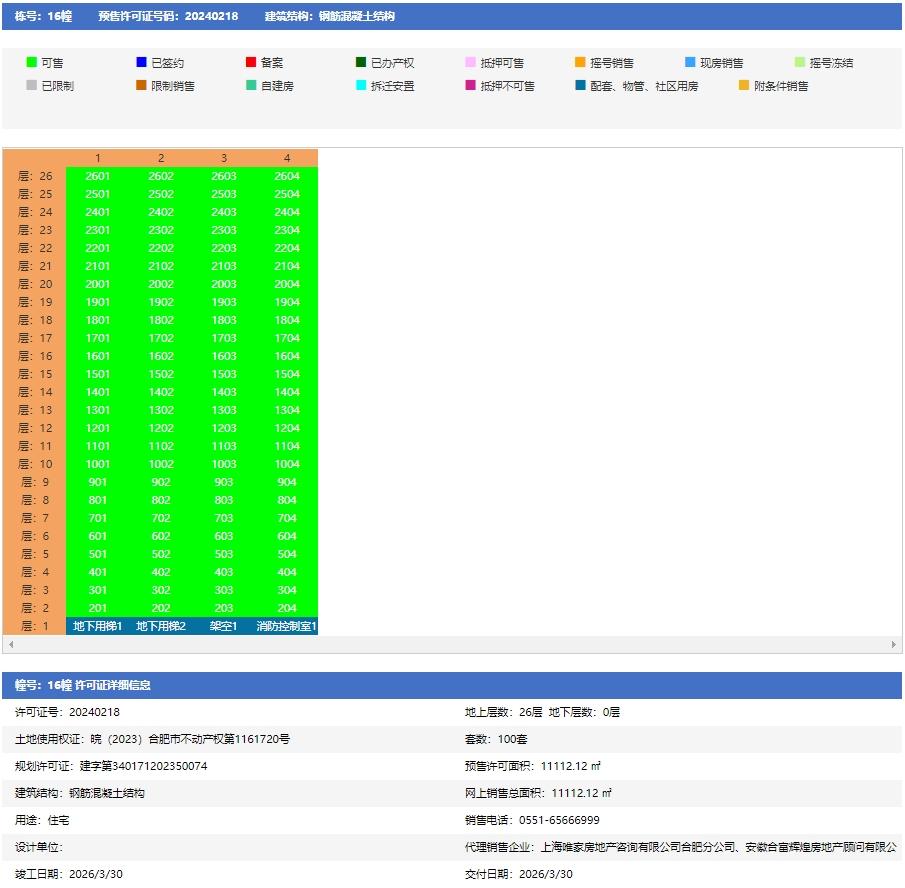
Task: Click the green 可售 legend swatch
Action: [x=32, y=62]
